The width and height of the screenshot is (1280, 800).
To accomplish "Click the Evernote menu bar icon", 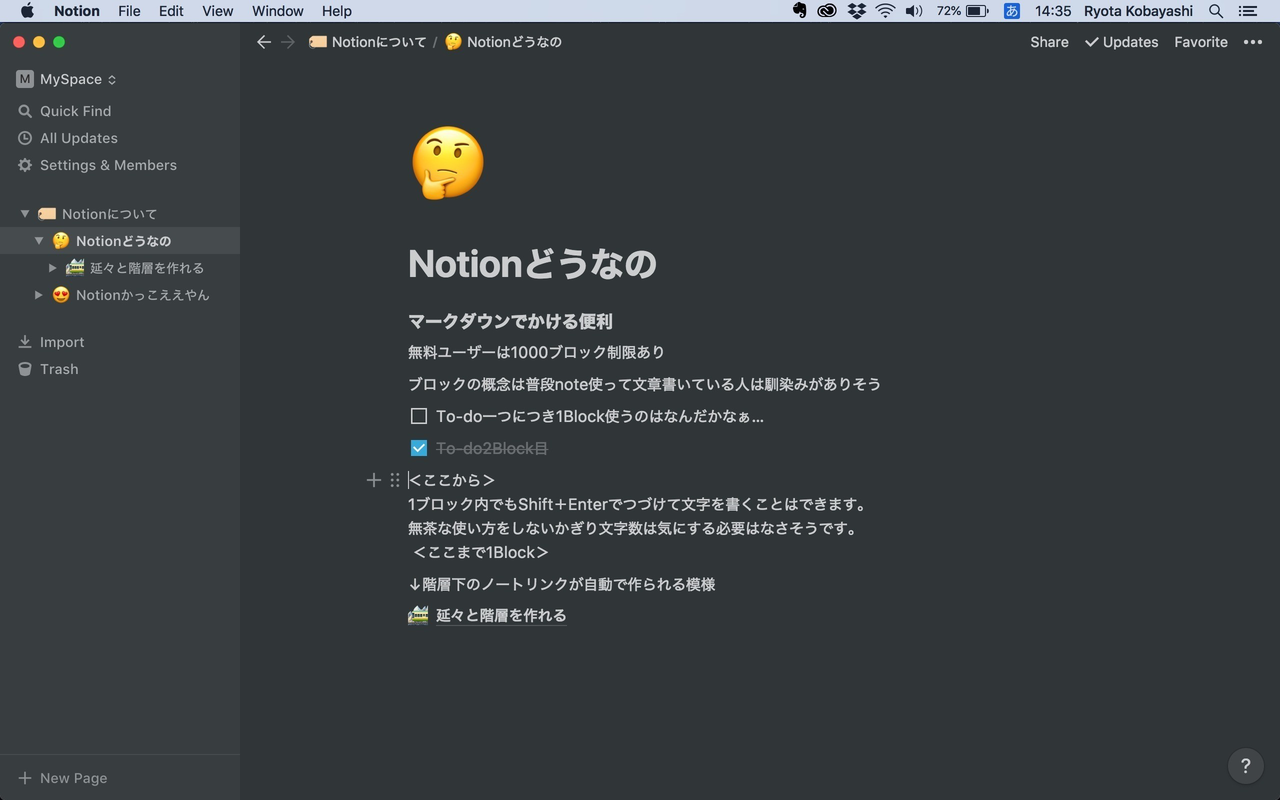I will coord(799,11).
